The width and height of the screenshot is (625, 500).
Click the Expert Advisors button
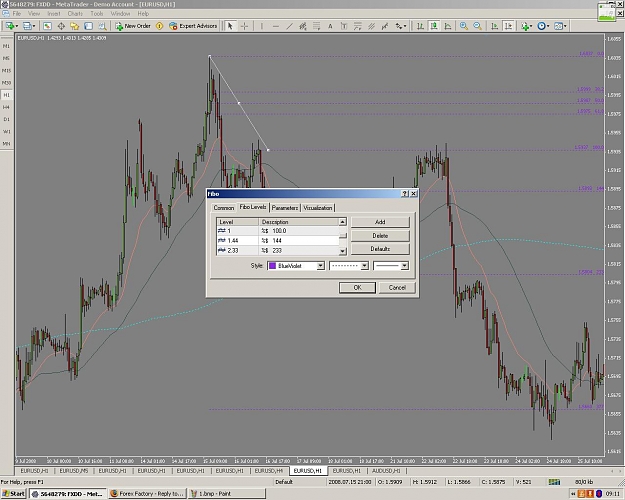193,26
